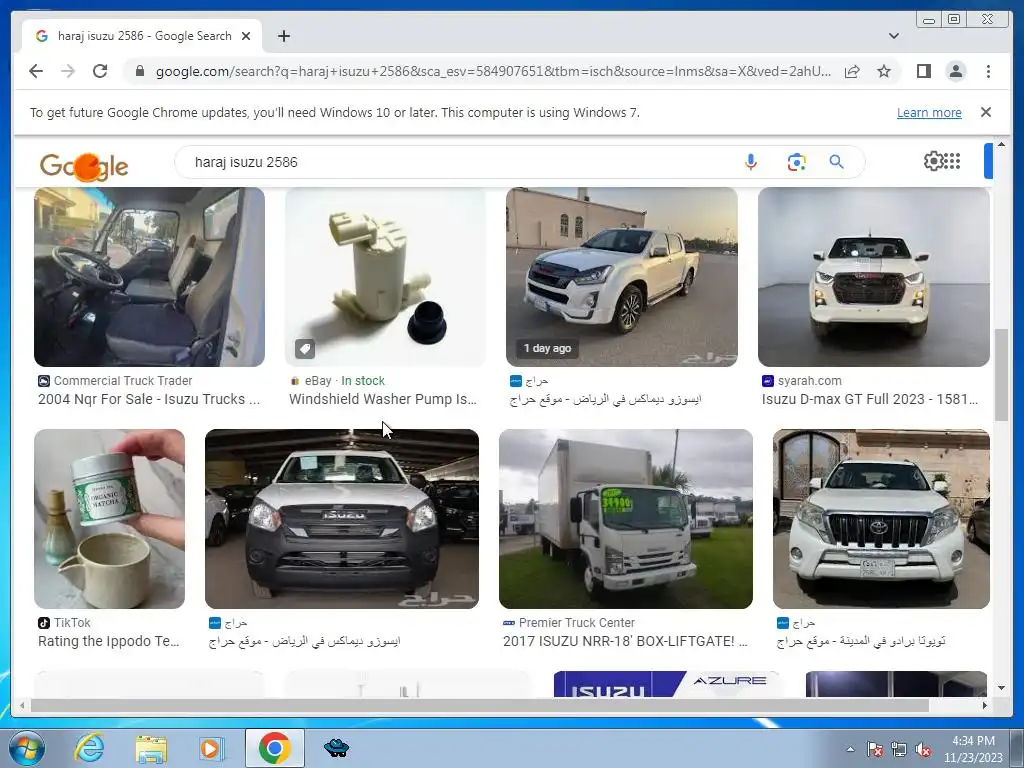Image resolution: width=1024 pixels, height=768 pixels.
Task: Click the Chrome taskbar button
Action: point(274,748)
